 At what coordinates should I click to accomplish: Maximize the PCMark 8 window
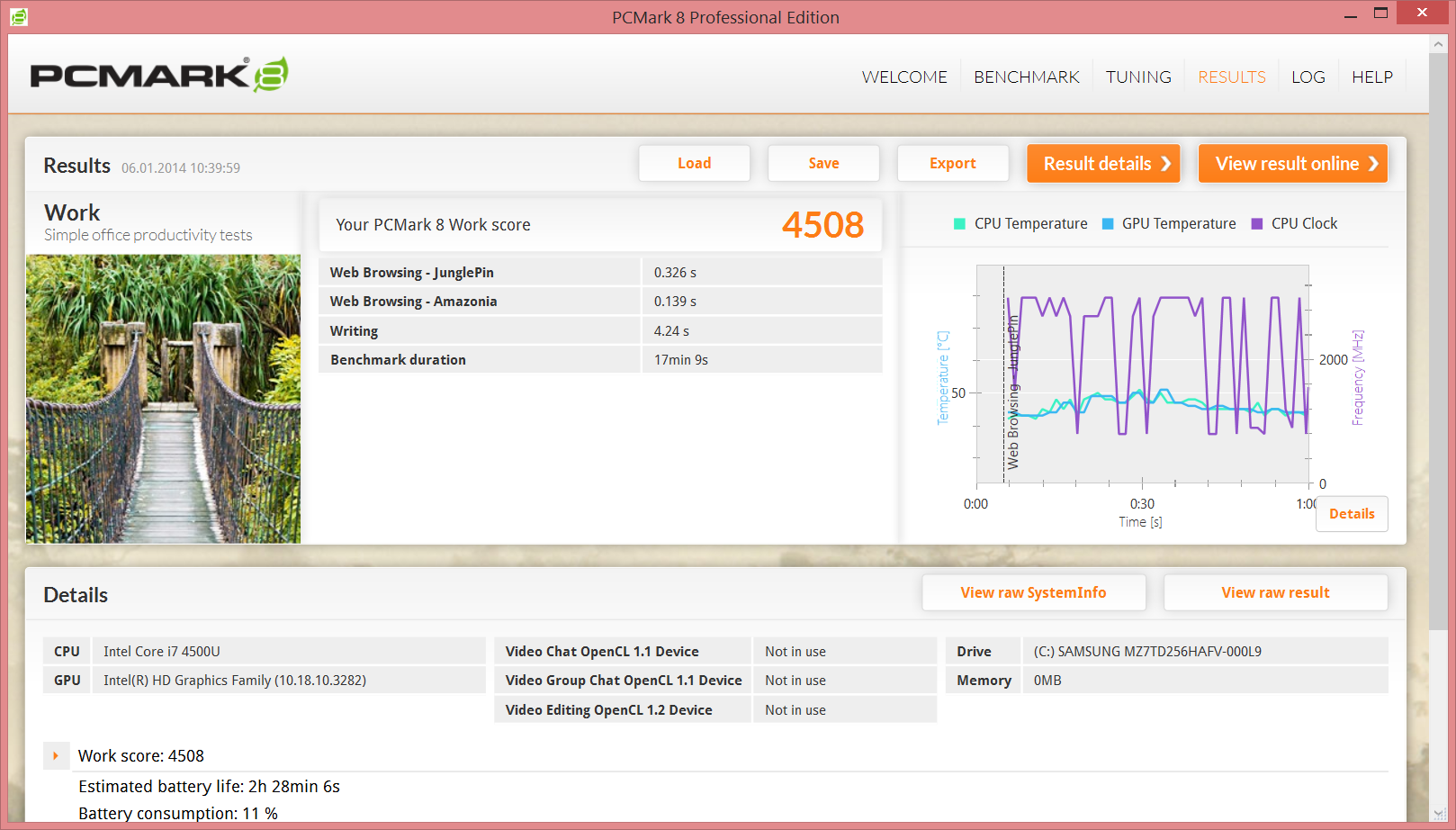point(1381,14)
